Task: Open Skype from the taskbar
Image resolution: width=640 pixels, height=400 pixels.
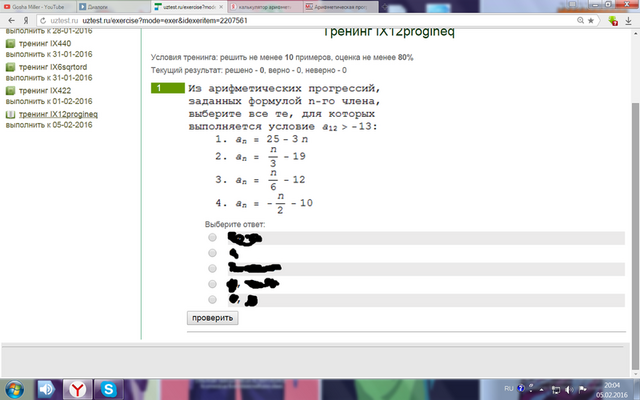Action: (109, 389)
